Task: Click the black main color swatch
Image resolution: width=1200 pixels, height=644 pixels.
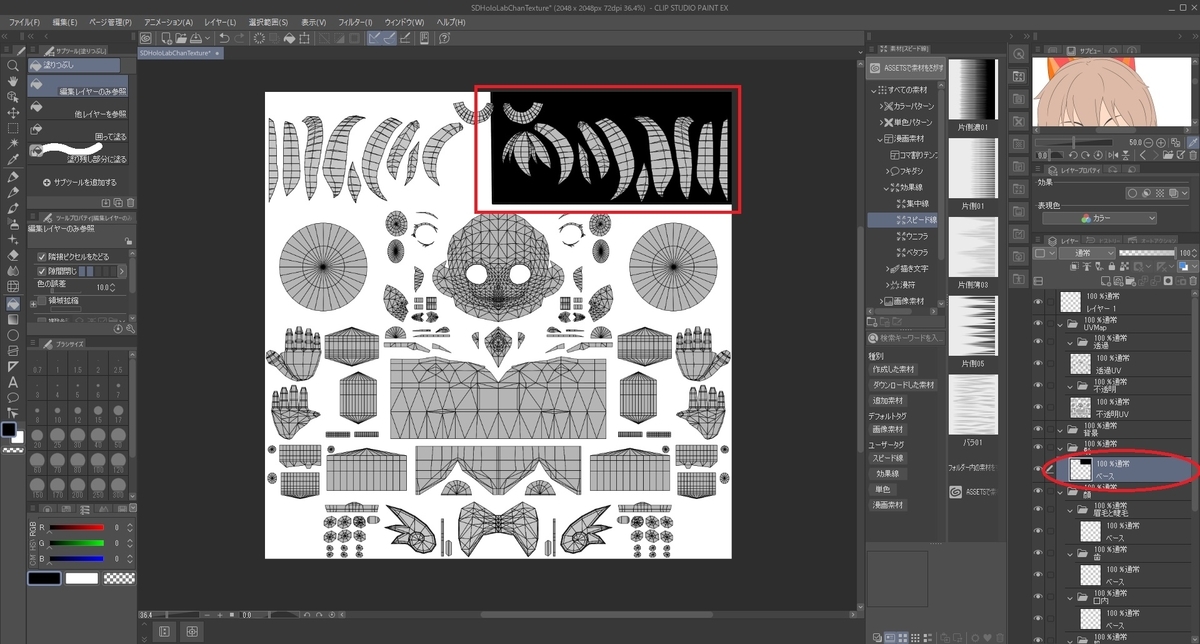Action: click(x=10, y=429)
